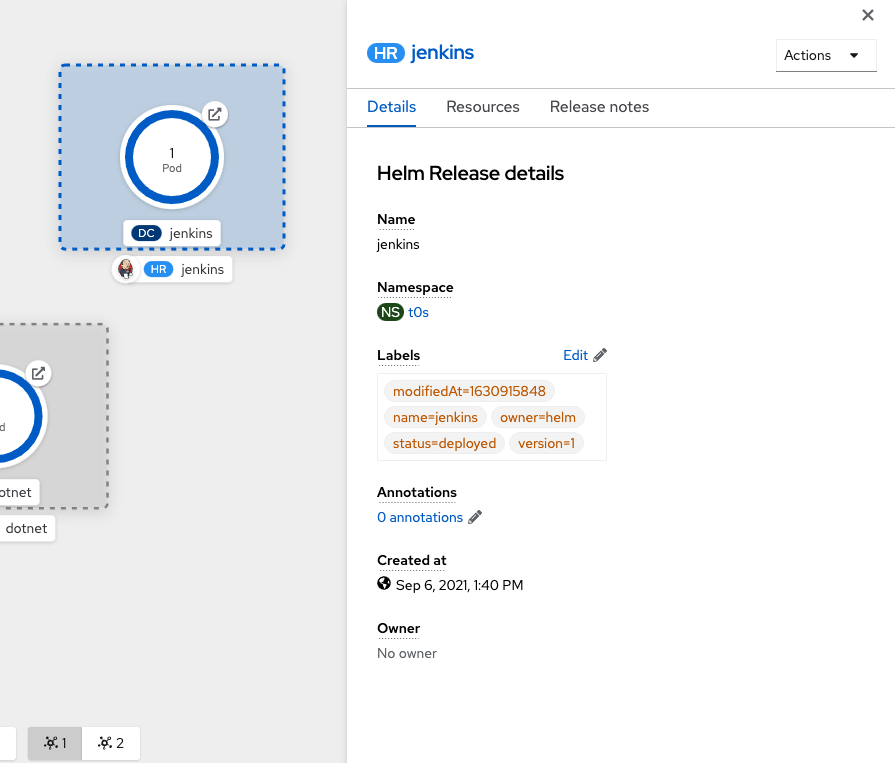Open the Actions dropdown menu
Viewport: 895px width, 763px height.
tap(826, 55)
